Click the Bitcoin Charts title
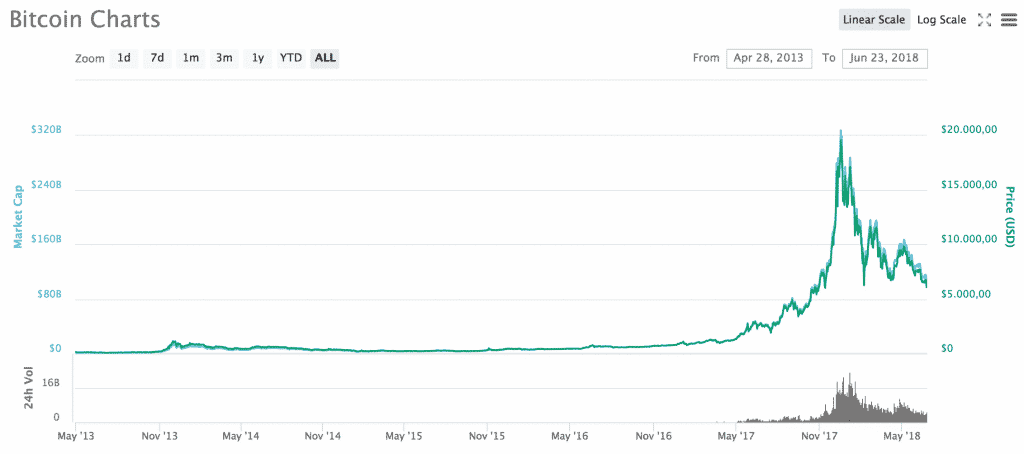 coord(84,19)
